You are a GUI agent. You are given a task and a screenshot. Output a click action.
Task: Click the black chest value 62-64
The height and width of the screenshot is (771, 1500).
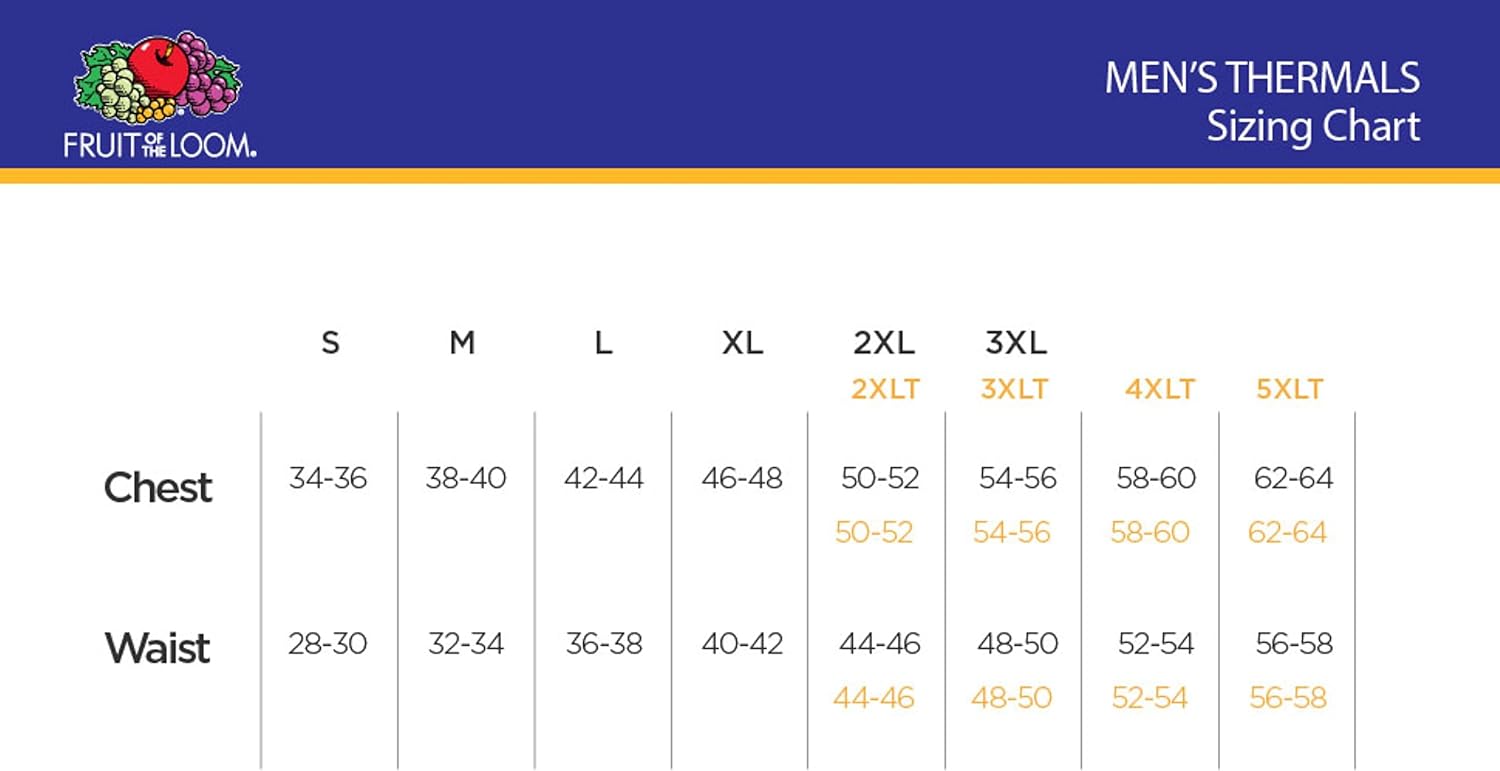point(1294,478)
